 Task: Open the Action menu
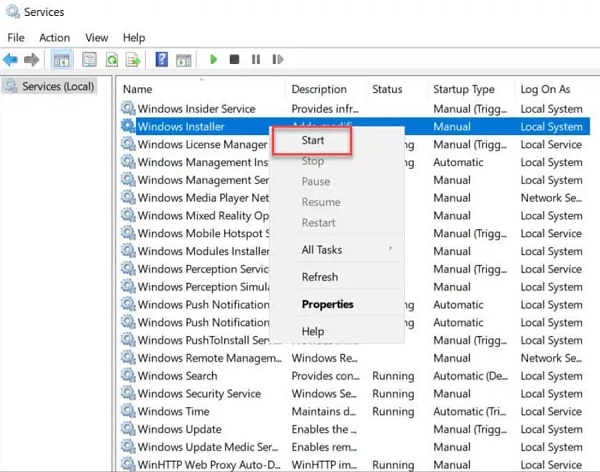54,38
